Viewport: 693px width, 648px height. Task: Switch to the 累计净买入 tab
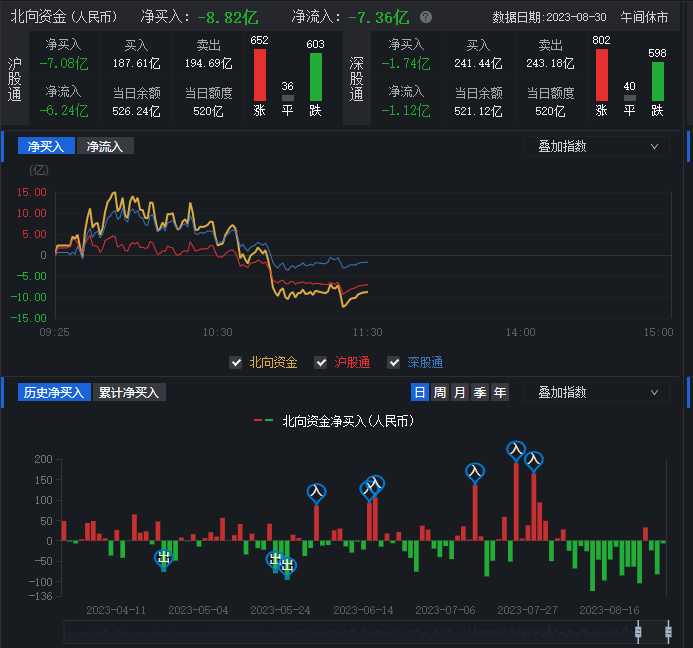click(x=130, y=392)
